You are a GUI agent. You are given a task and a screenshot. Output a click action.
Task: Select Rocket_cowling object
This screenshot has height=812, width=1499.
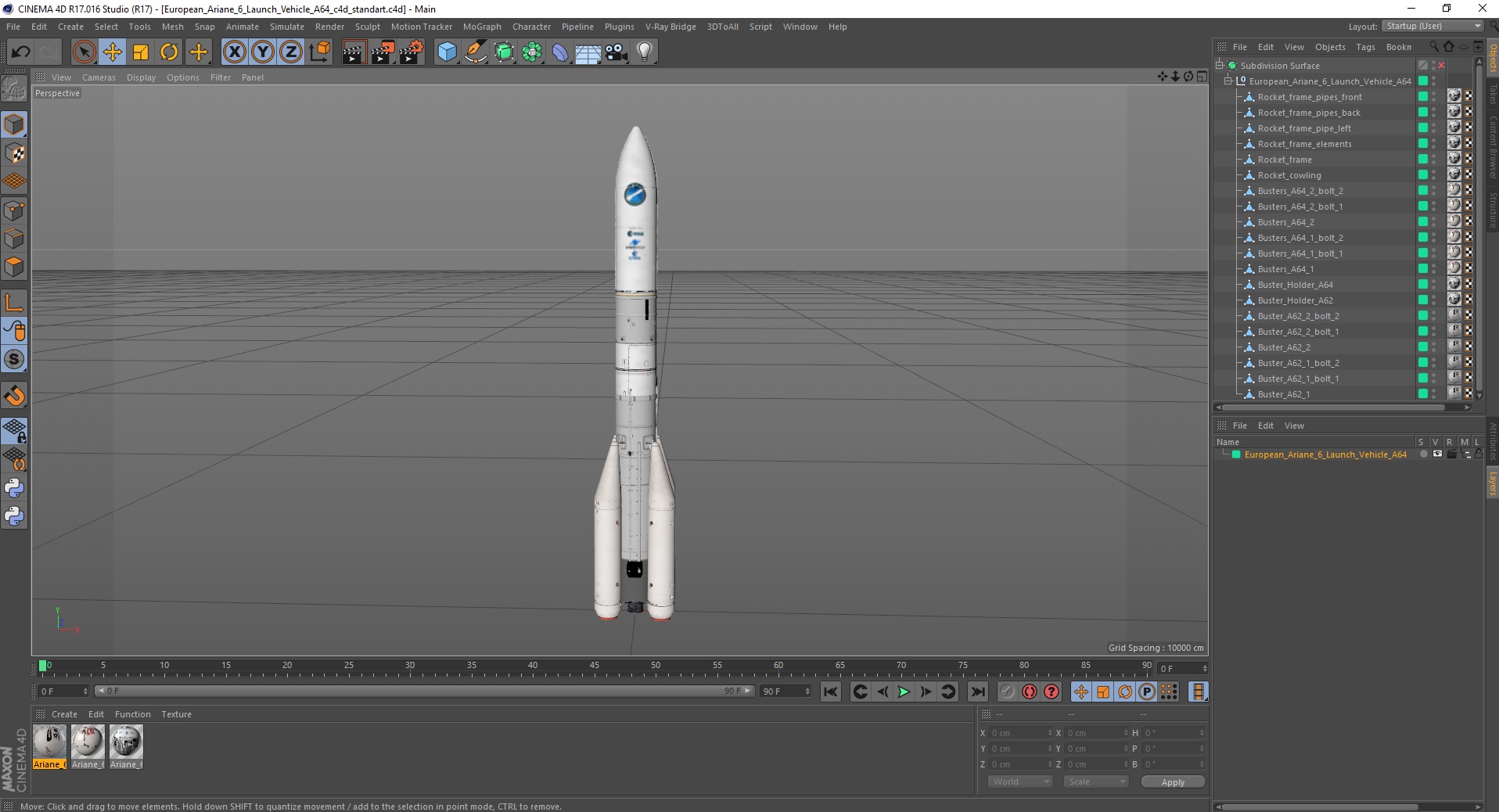[x=1289, y=175]
